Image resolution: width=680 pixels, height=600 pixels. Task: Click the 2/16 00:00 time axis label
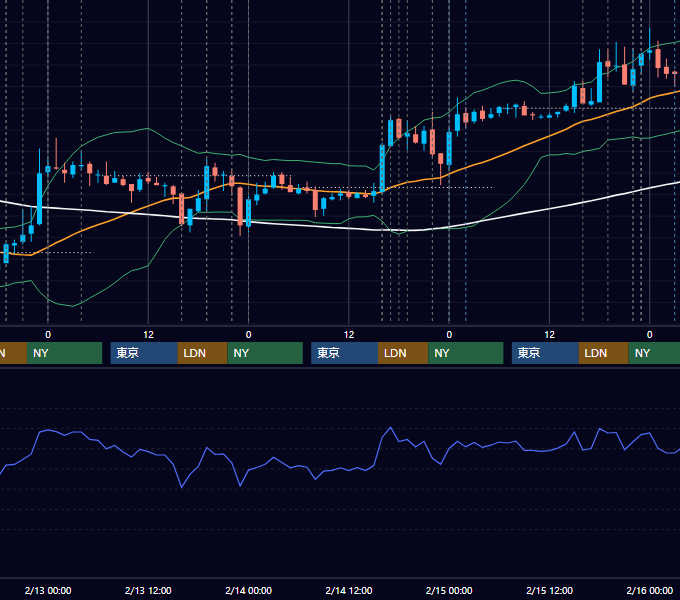tap(650, 590)
